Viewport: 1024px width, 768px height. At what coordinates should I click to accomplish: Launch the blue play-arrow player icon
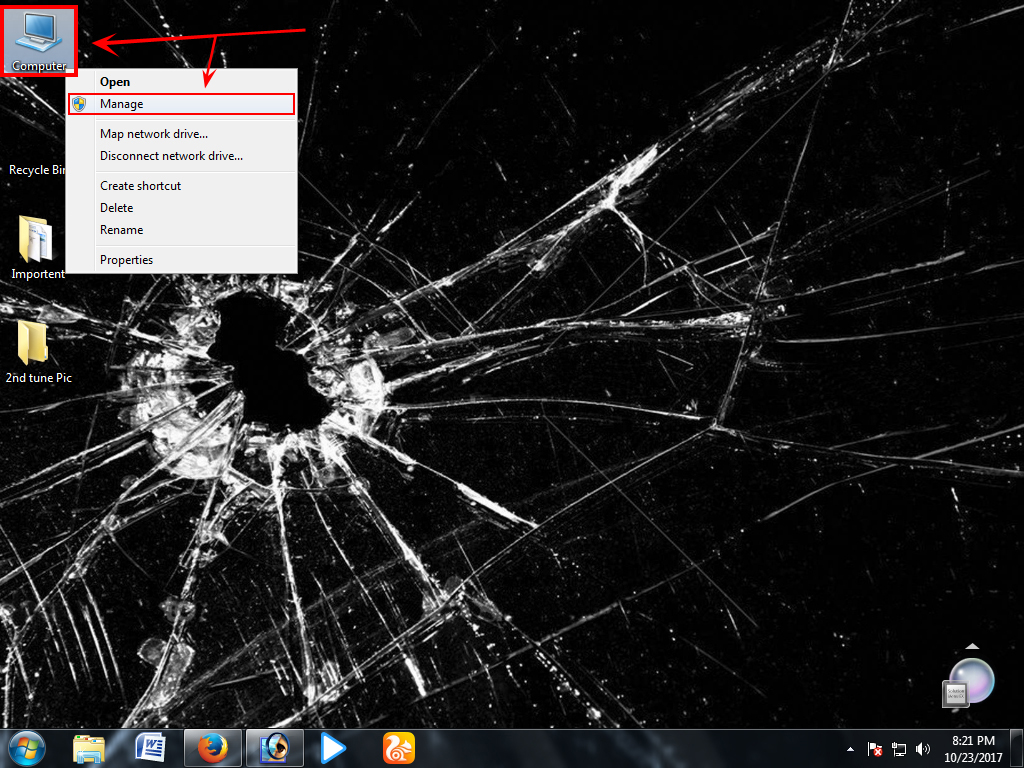coord(333,748)
